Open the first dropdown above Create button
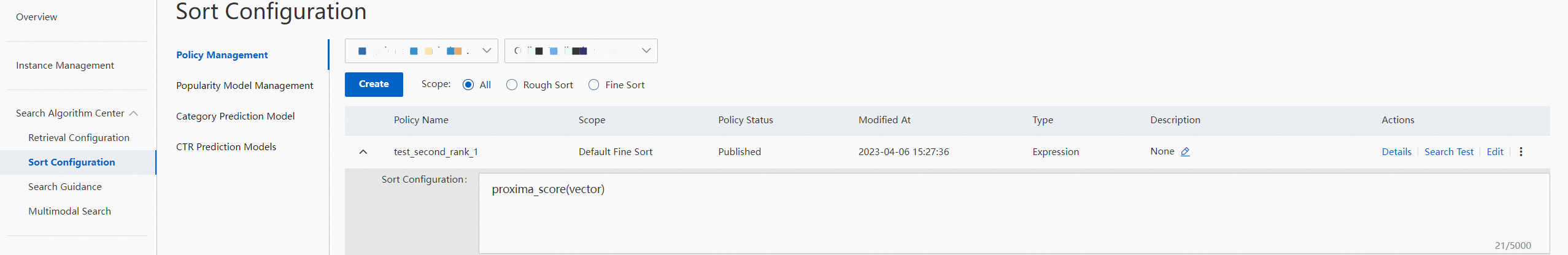 [x=421, y=51]
